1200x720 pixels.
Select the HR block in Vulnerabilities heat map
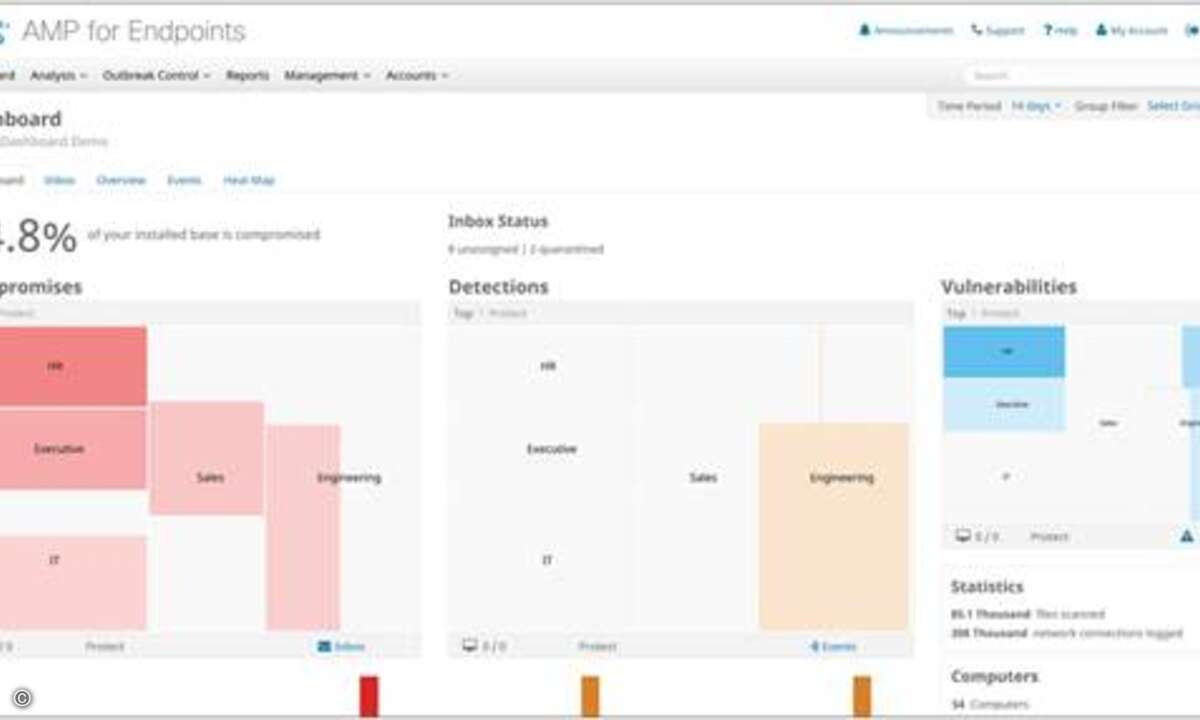(1004, 352)
